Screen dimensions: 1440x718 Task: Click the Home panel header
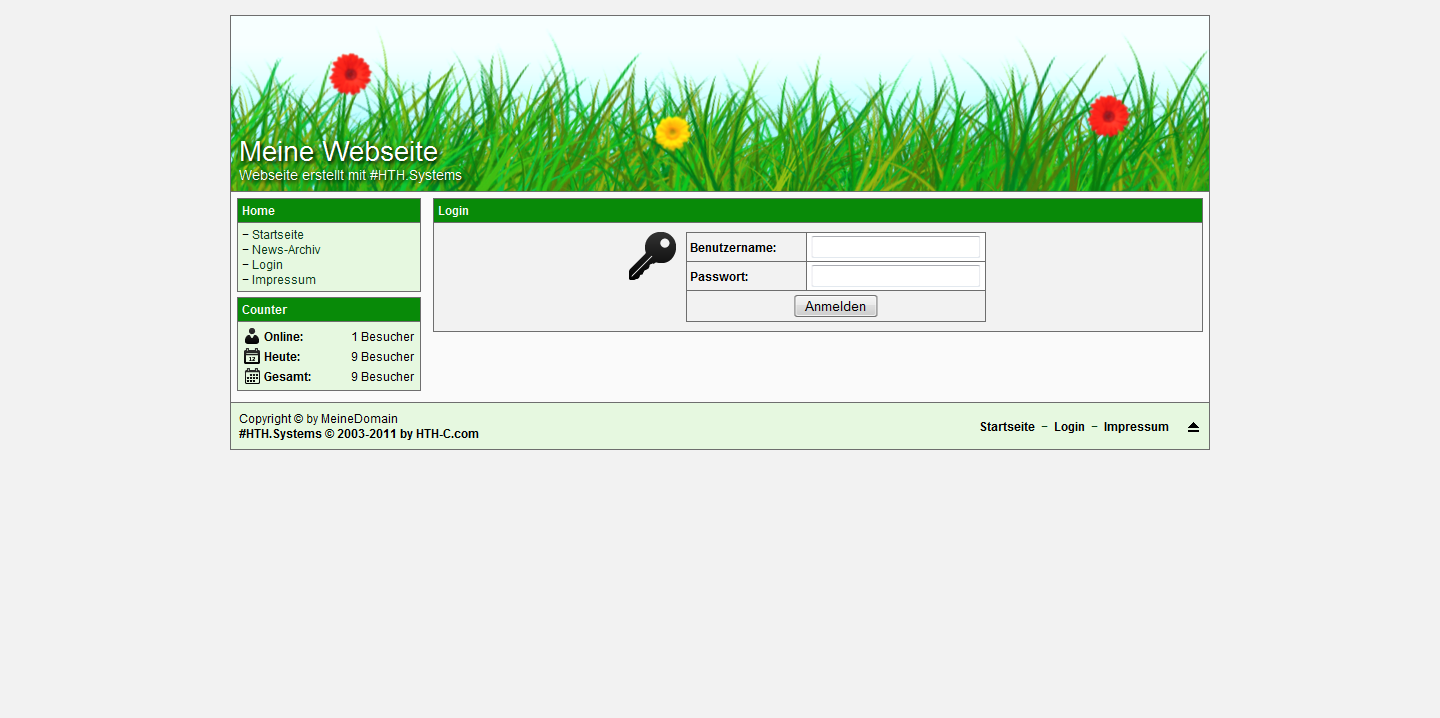[x=329, y=211]
